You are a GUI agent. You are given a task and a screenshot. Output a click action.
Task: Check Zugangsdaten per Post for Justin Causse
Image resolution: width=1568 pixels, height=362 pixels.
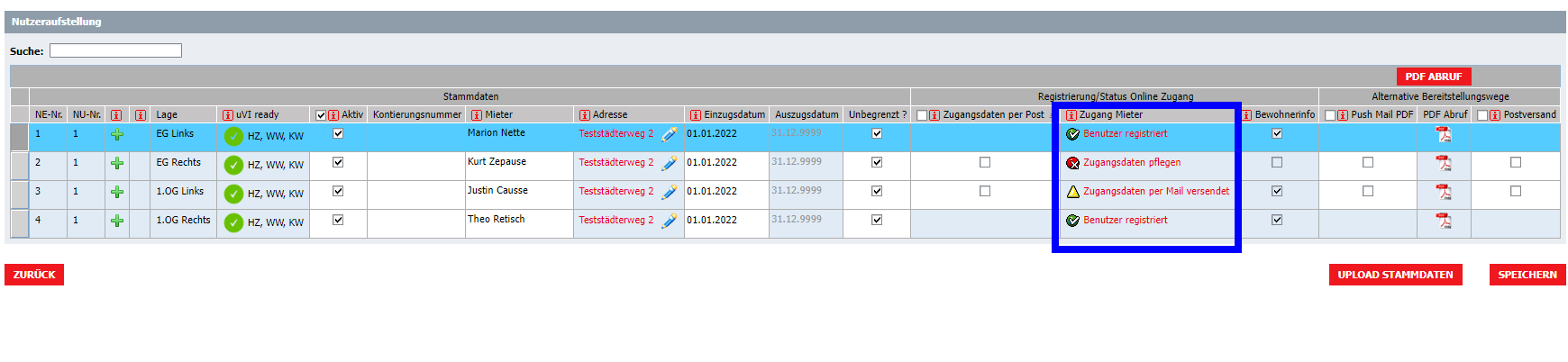(985, 191)
